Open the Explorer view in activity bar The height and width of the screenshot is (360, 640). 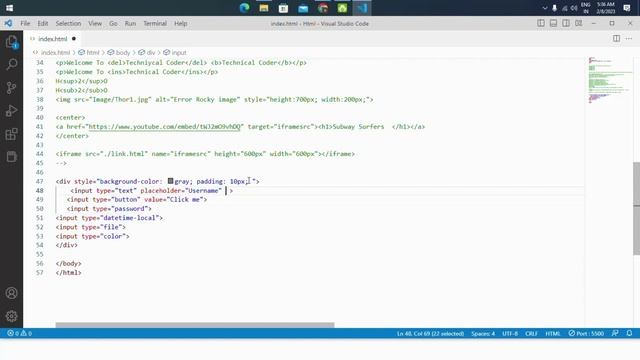(x=11, y=42)
